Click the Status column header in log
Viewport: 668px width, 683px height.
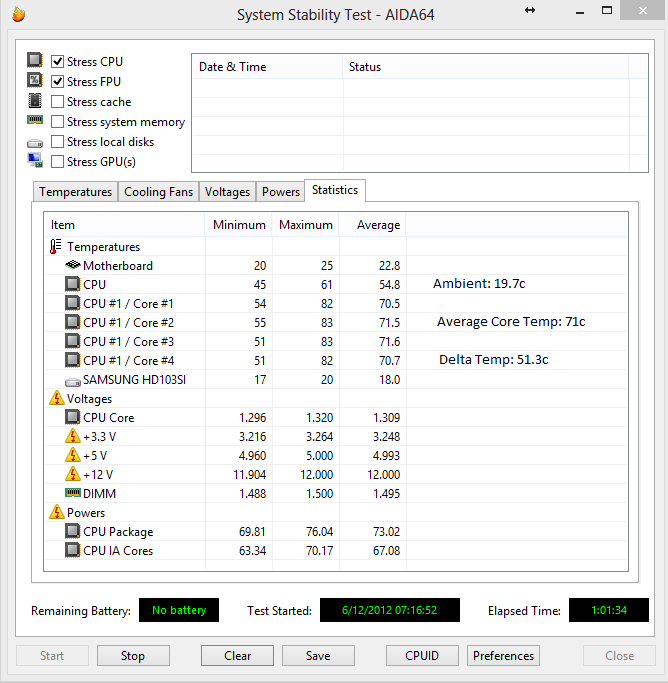pos(486,67)
